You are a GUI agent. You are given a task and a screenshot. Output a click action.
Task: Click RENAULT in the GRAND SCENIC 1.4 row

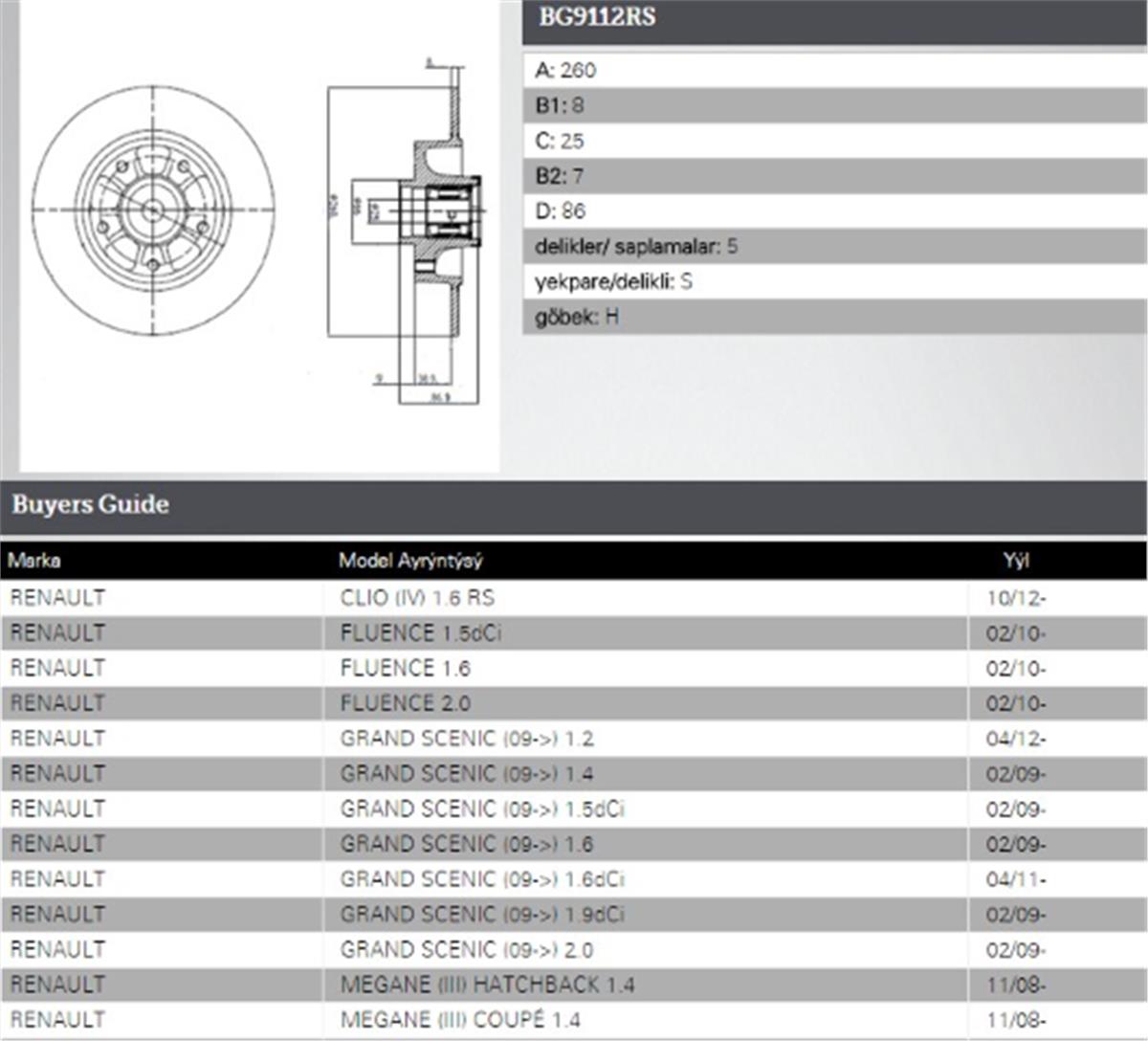coord(57,774)
